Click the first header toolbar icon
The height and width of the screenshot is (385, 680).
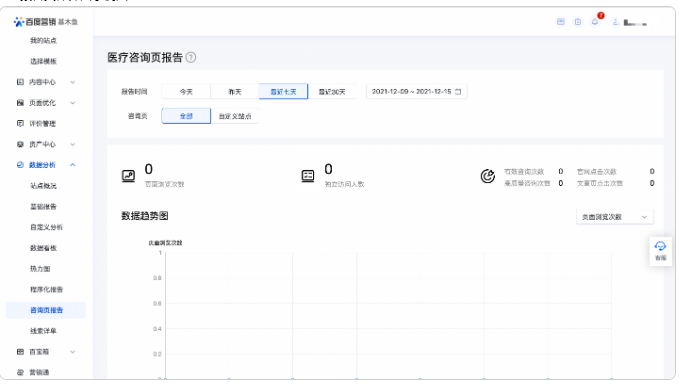click(x=561, y=22)
